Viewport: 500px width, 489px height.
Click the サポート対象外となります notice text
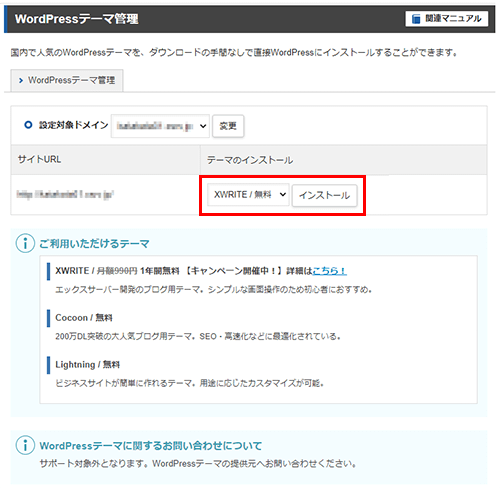click(198, 464)
